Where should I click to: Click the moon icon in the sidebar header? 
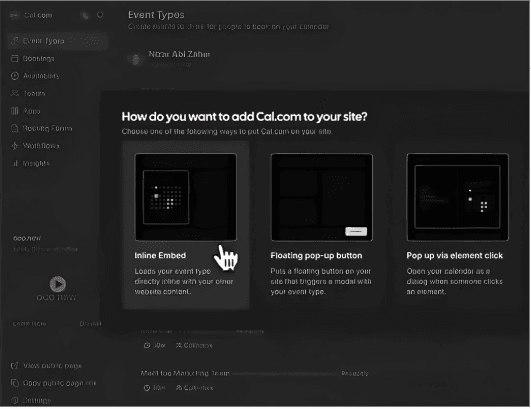click(85, 15)
